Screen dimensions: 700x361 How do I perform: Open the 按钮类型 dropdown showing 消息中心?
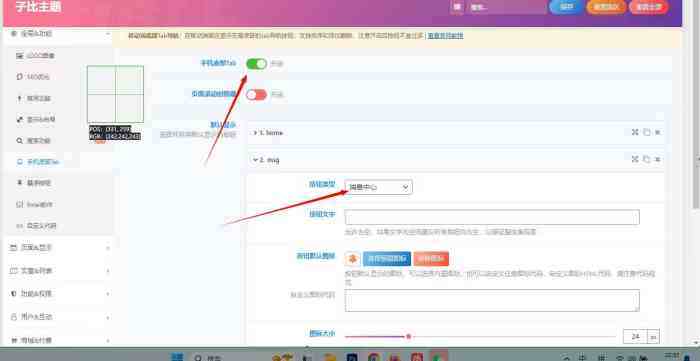coord(379,187)
